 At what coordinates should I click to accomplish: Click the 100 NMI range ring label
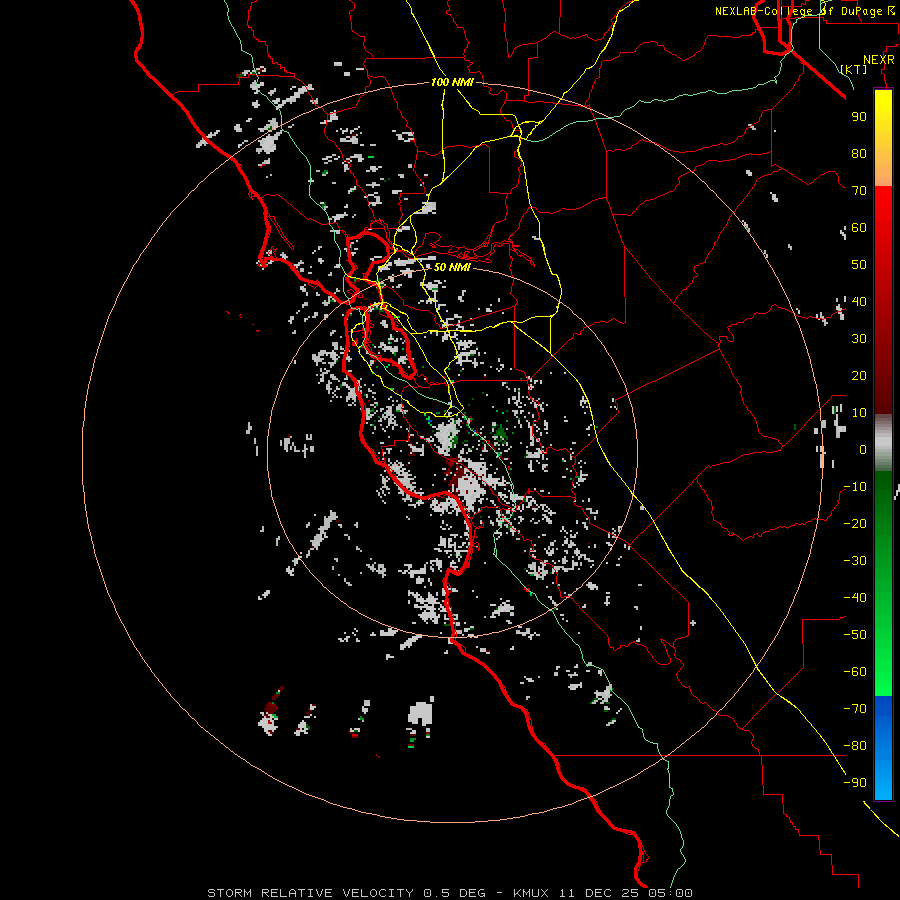(452, 83)
